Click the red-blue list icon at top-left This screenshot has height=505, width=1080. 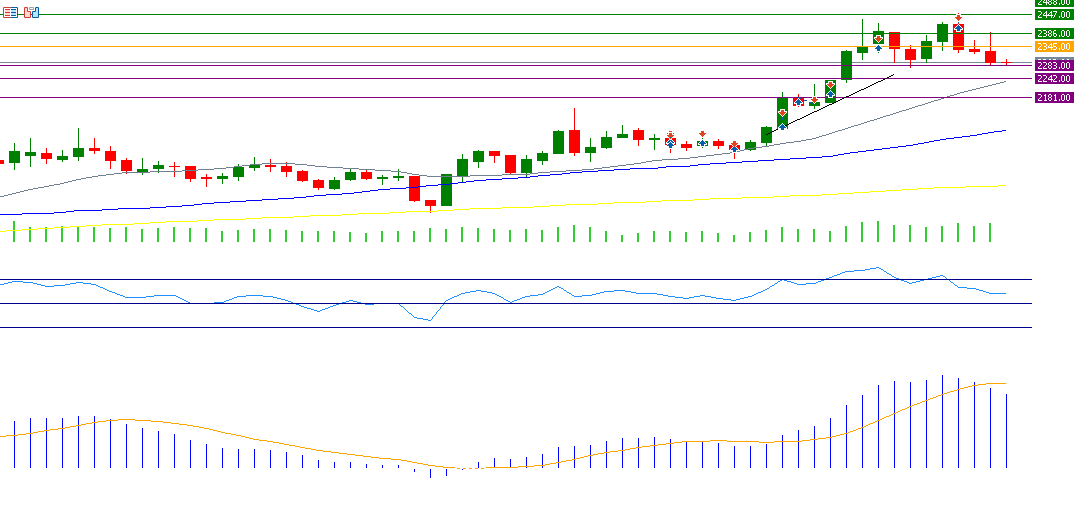click(x=10, y=12)
